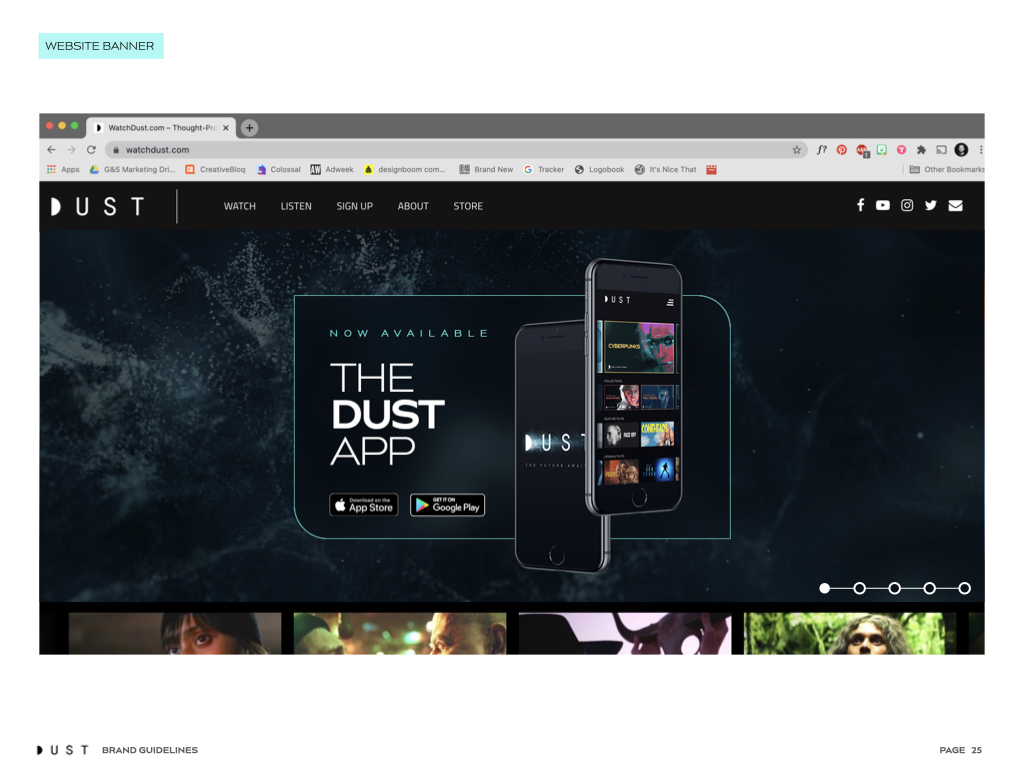1024x768 pixels.
Task: Select the first filled carousel dot
Action: point(825,588)
